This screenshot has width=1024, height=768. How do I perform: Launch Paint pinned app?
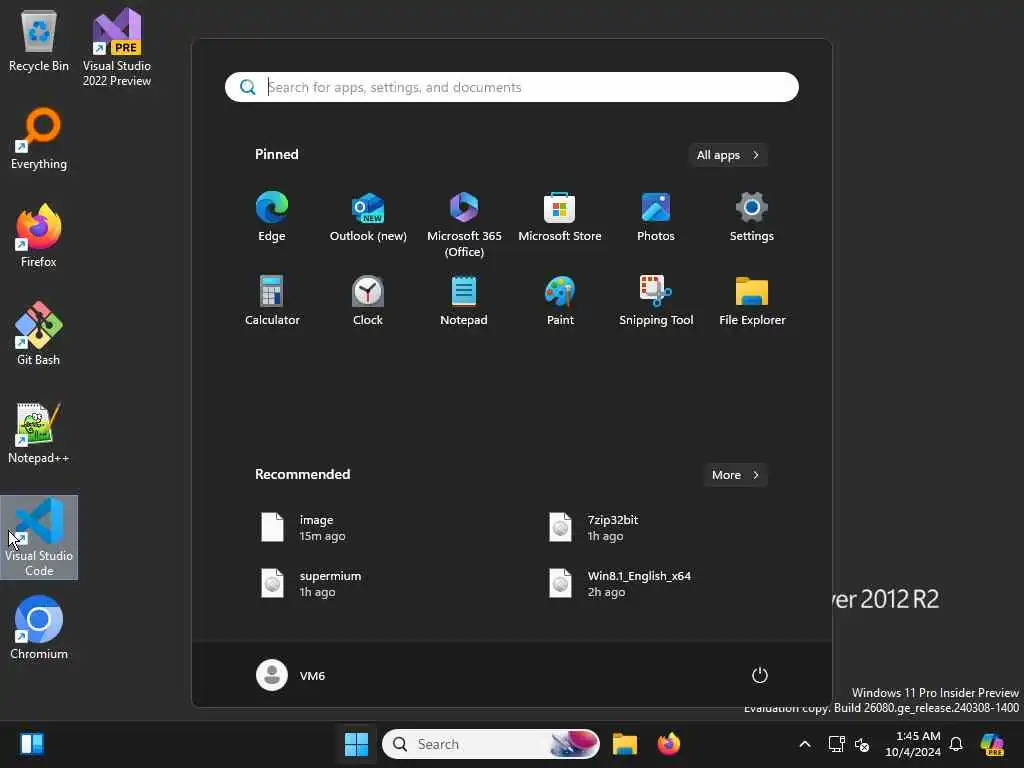pos(560,301)
